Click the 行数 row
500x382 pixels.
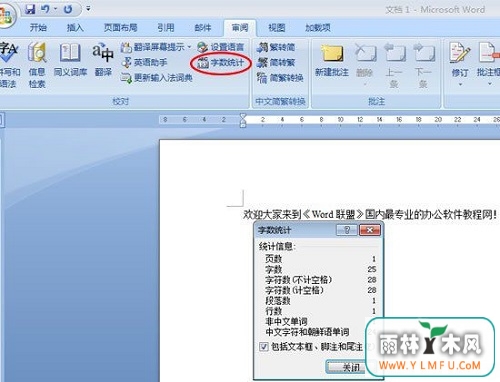[x=321, y=311]
